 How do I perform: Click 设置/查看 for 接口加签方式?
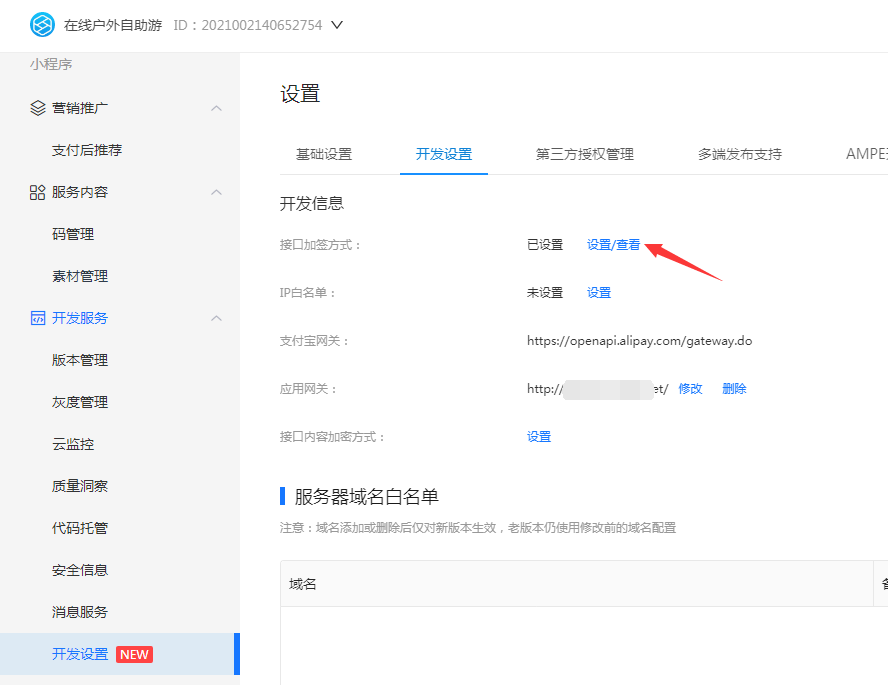[613, 245]
